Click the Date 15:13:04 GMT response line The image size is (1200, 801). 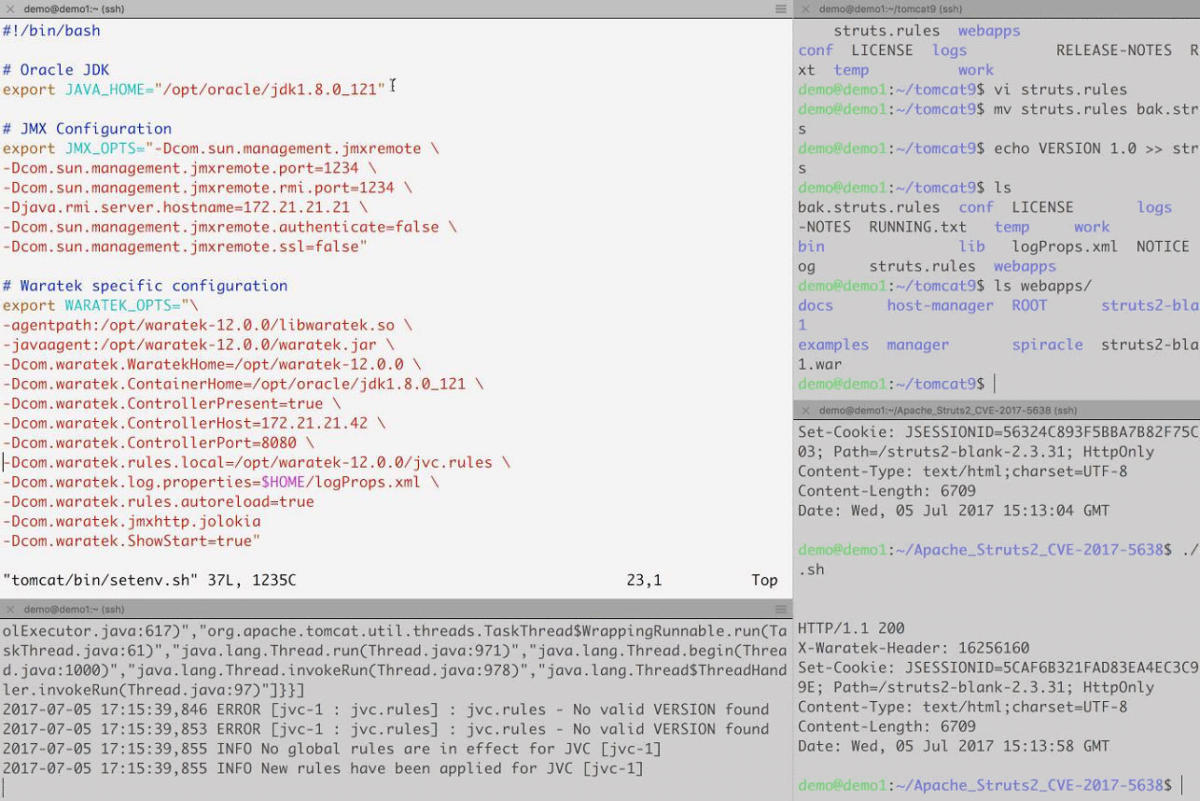tap(953, 511)
